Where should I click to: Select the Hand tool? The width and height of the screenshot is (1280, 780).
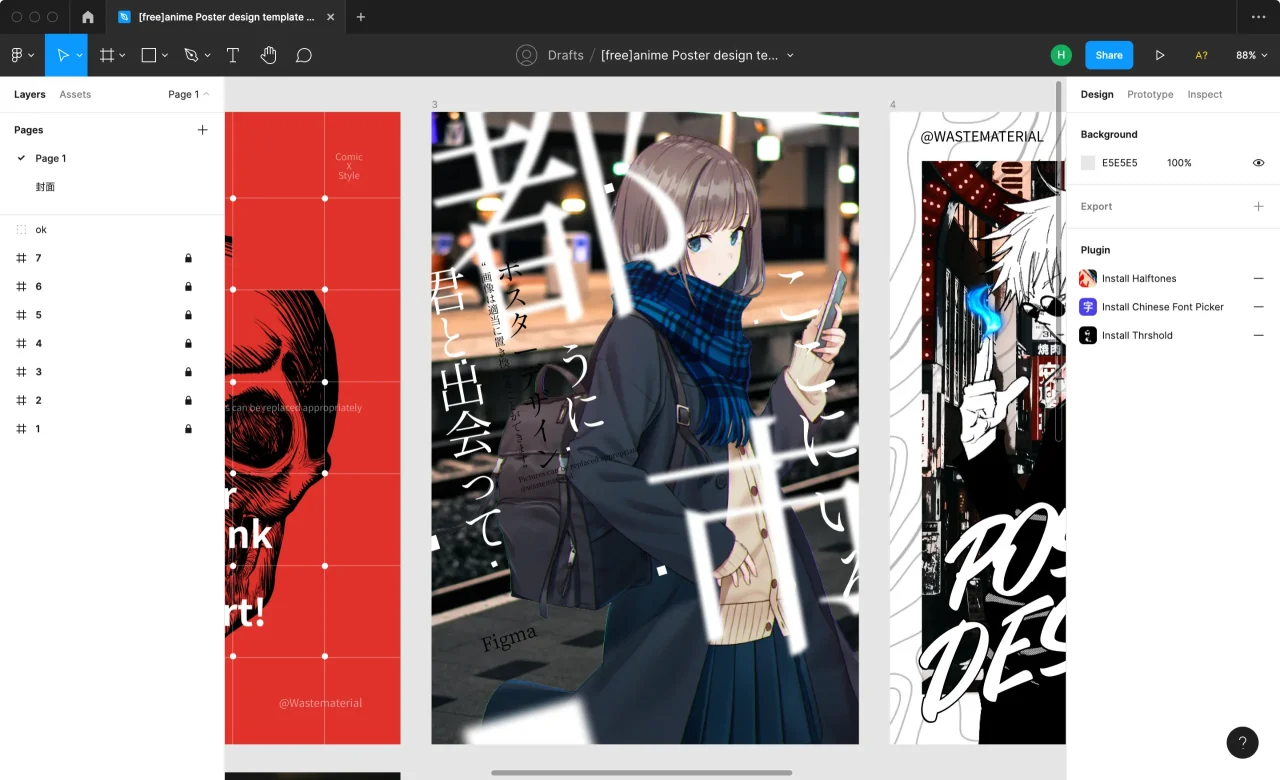click(268, 56)
